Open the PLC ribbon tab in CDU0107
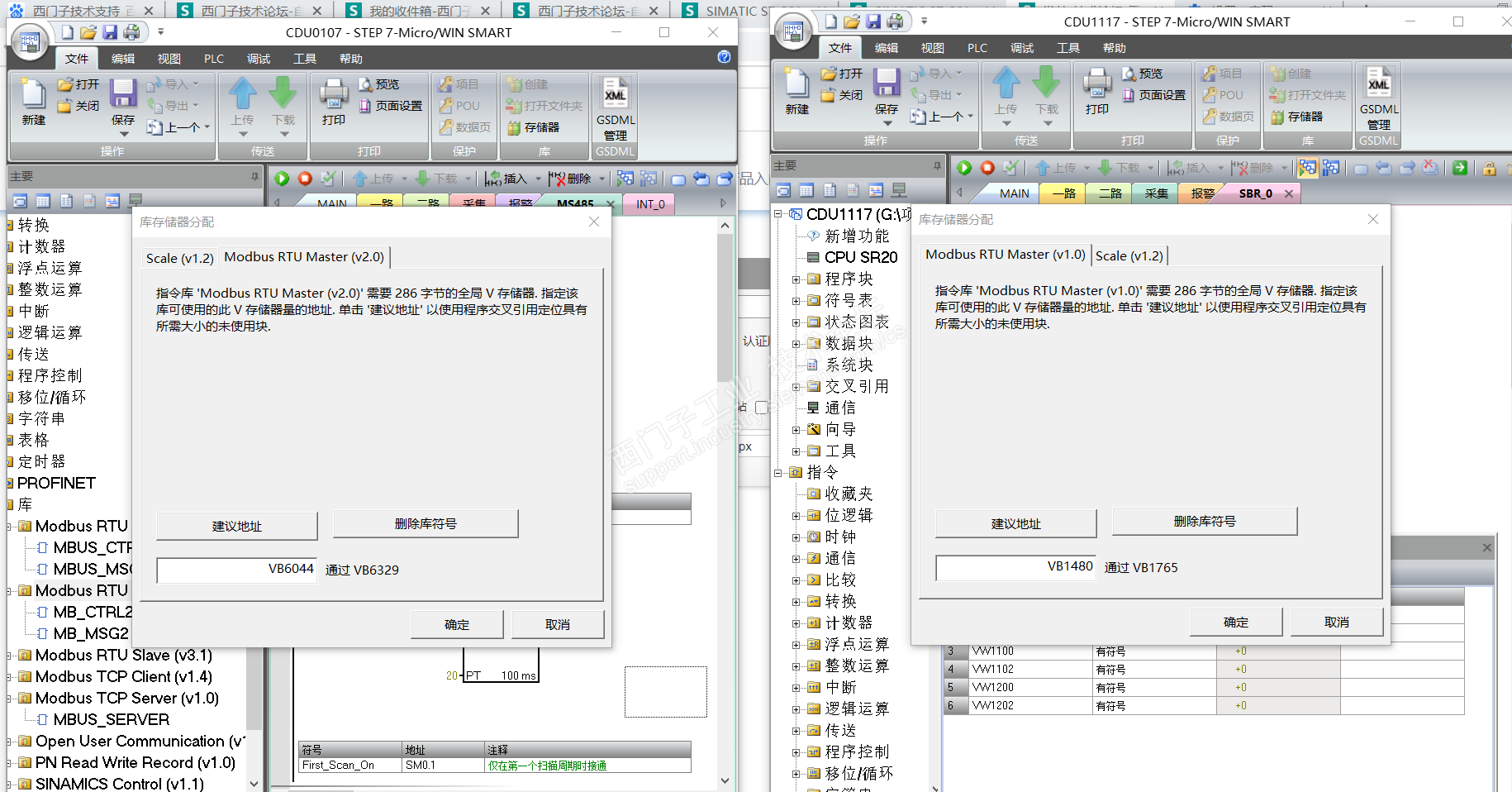 point(214,59)
